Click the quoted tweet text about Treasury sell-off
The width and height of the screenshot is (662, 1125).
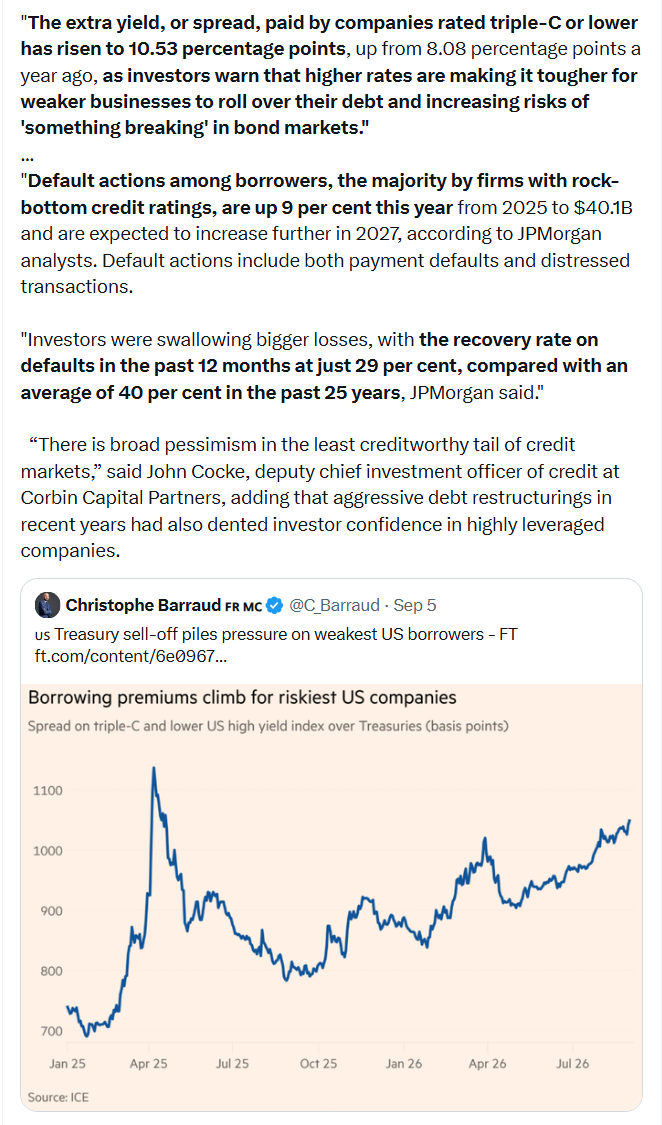276,634
